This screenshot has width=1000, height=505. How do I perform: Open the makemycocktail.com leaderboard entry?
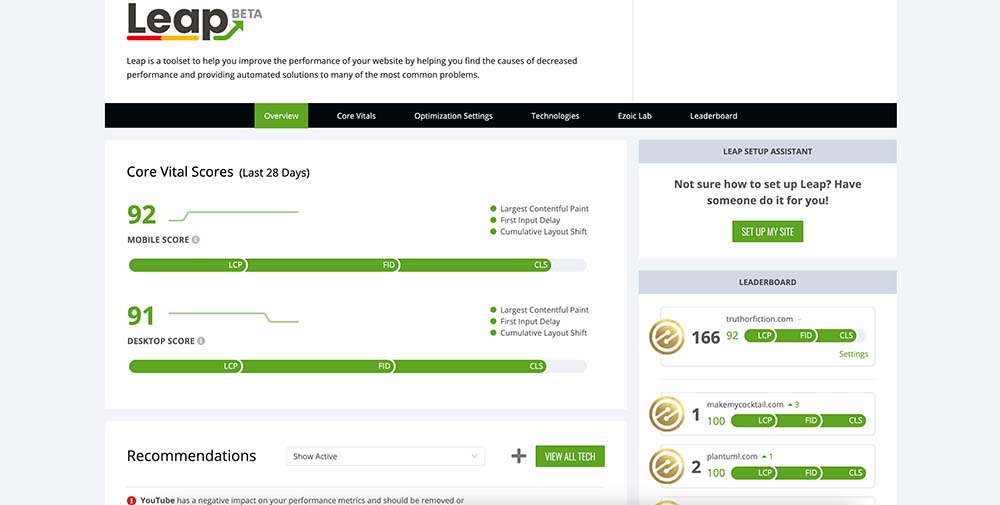768,414
